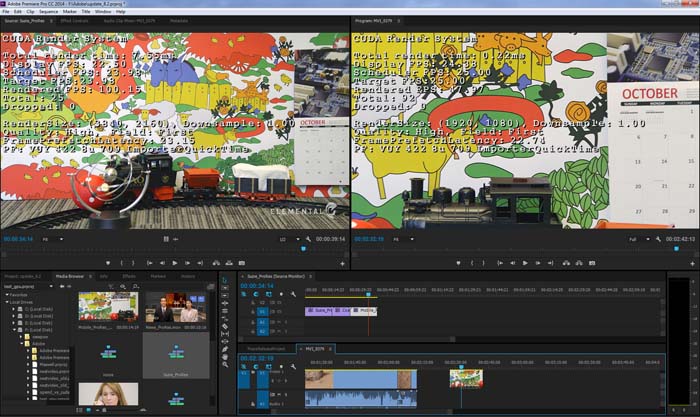This screenshot has width=700, height=417.
Task: Open Source monitor settings wrench
Action: pyautogui.click(x=308, y=239)
